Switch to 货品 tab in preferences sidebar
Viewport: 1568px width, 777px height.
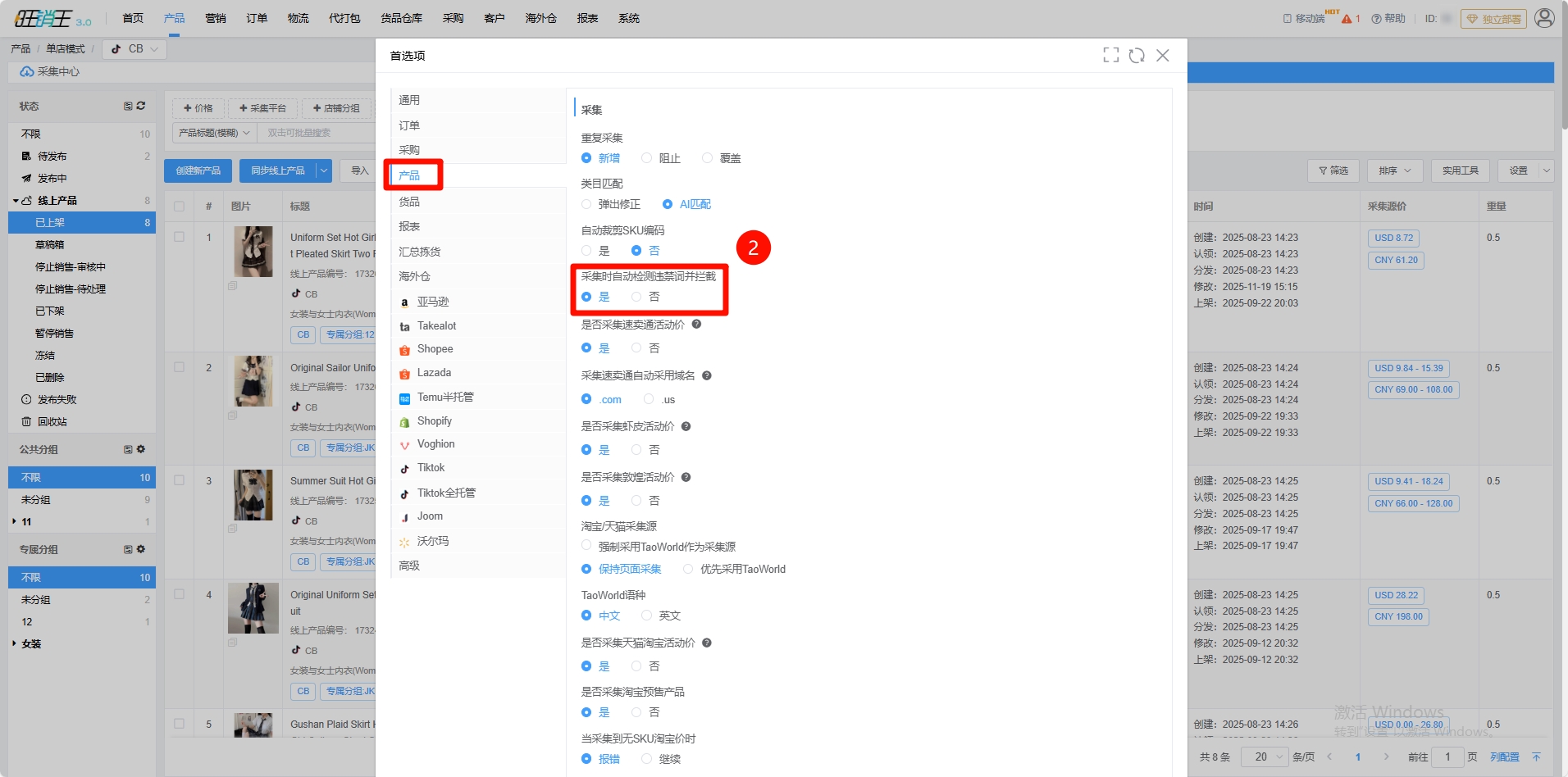coord(409,202)
